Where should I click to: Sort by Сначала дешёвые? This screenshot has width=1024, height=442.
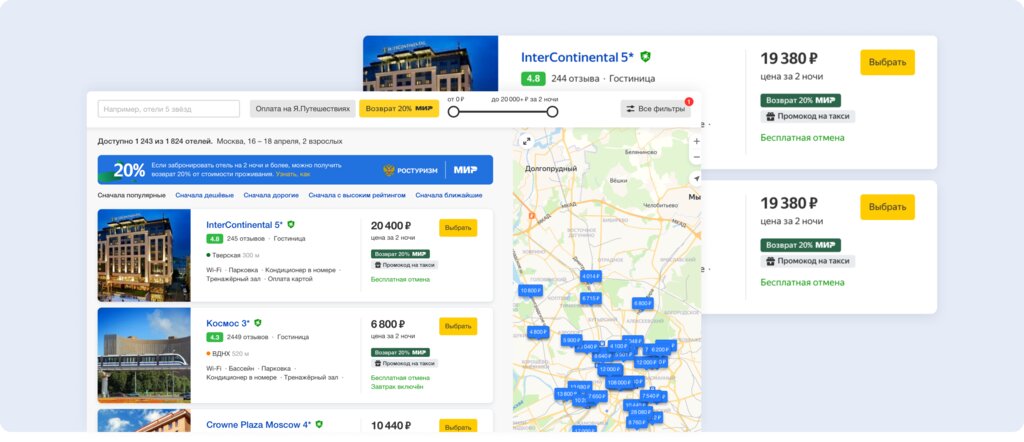coord(204,195)
